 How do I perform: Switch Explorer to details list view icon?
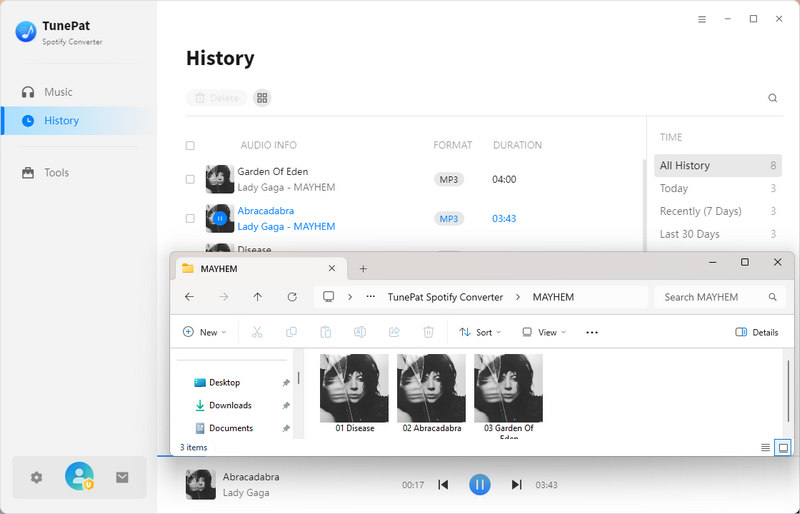pyautogui.click(x=765, y=448)
